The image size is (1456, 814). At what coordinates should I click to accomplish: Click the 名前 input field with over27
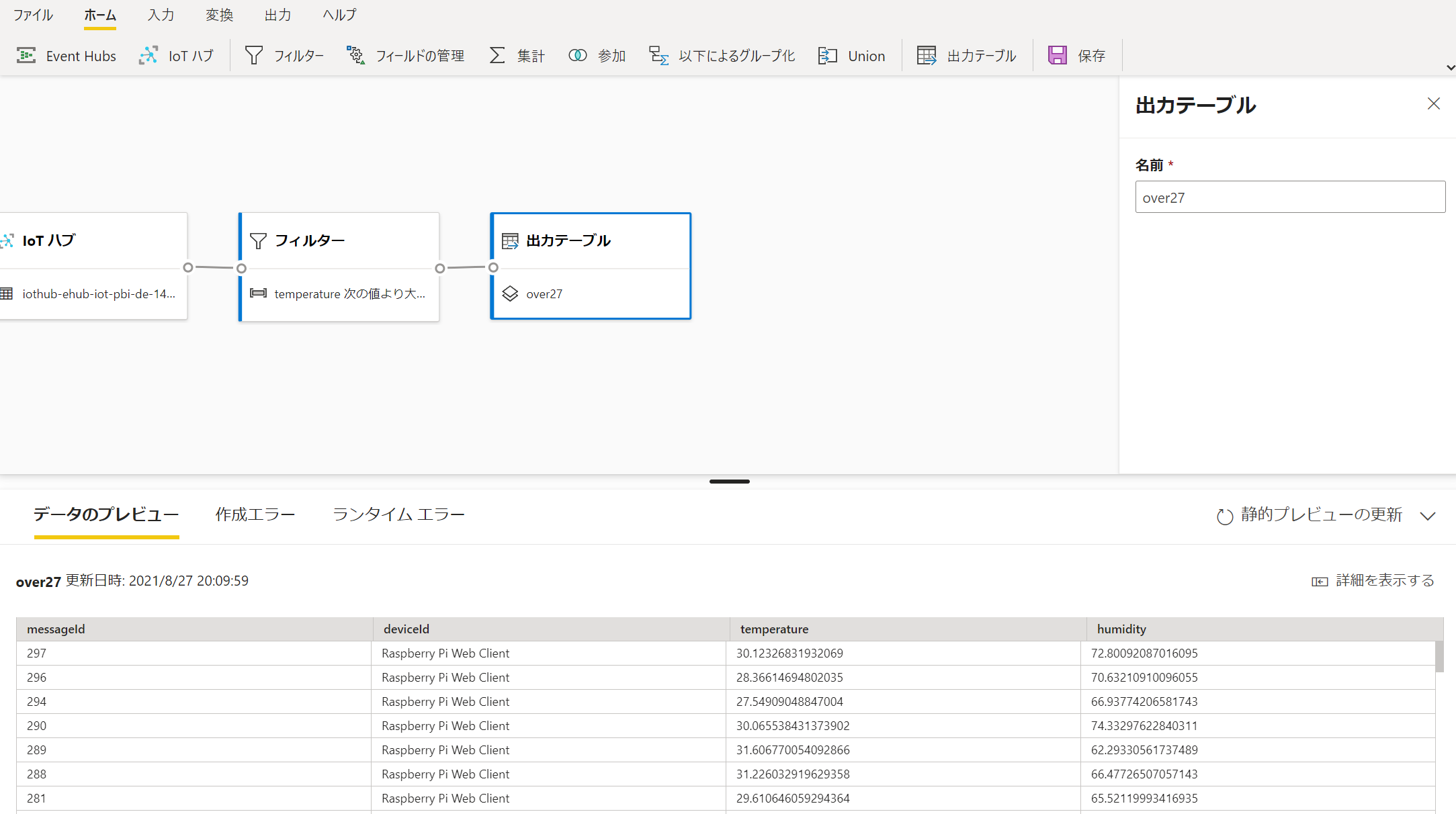(1289, 197)
